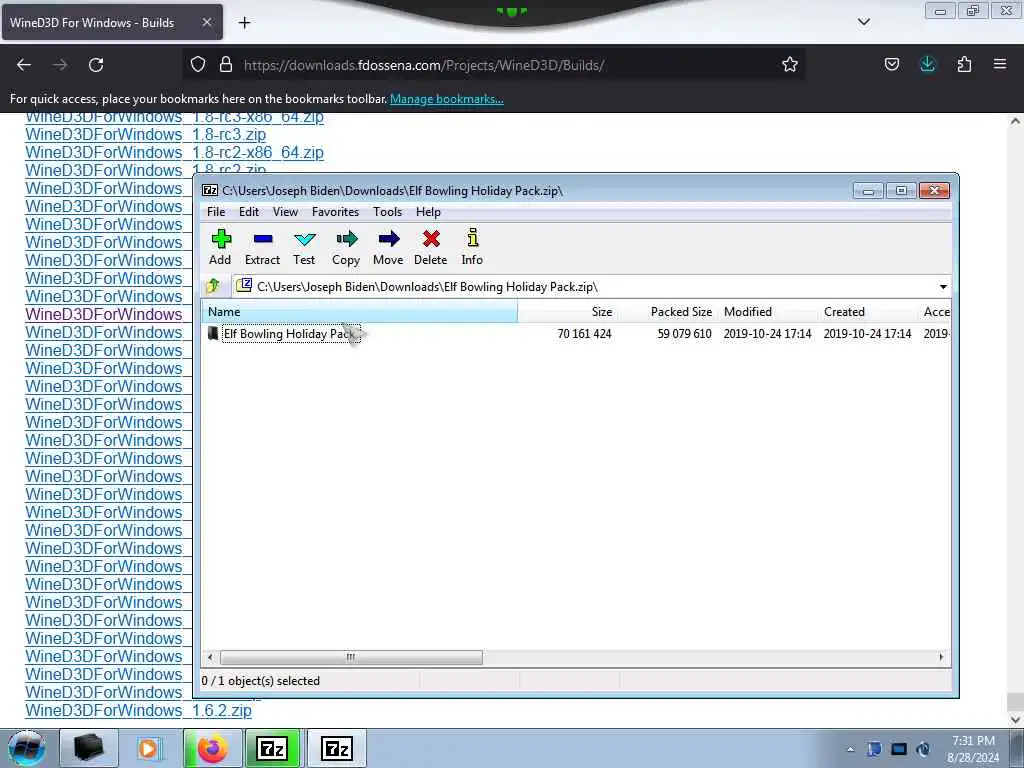1024x768 pixels.
Task: Switch to the highlighted 7-Zip taskbar button
Action: (x=272, y=748)
